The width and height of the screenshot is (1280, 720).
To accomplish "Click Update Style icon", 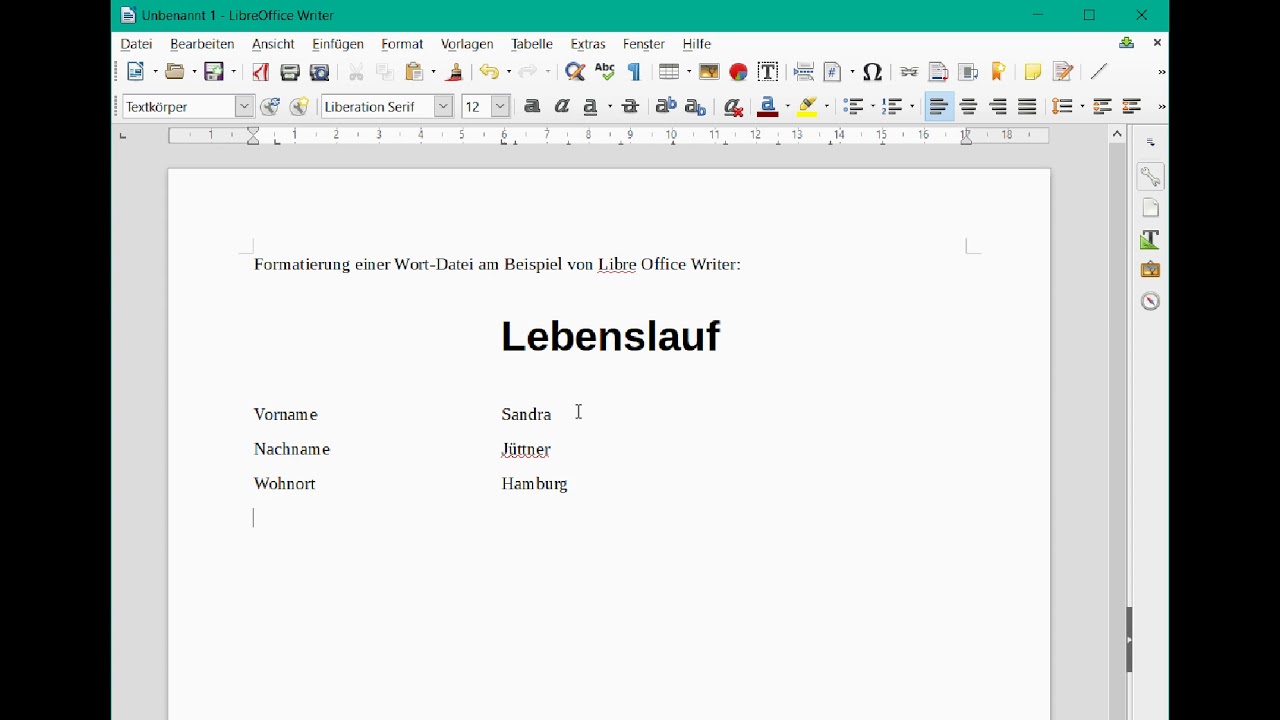I will click(x=270, y=106).
